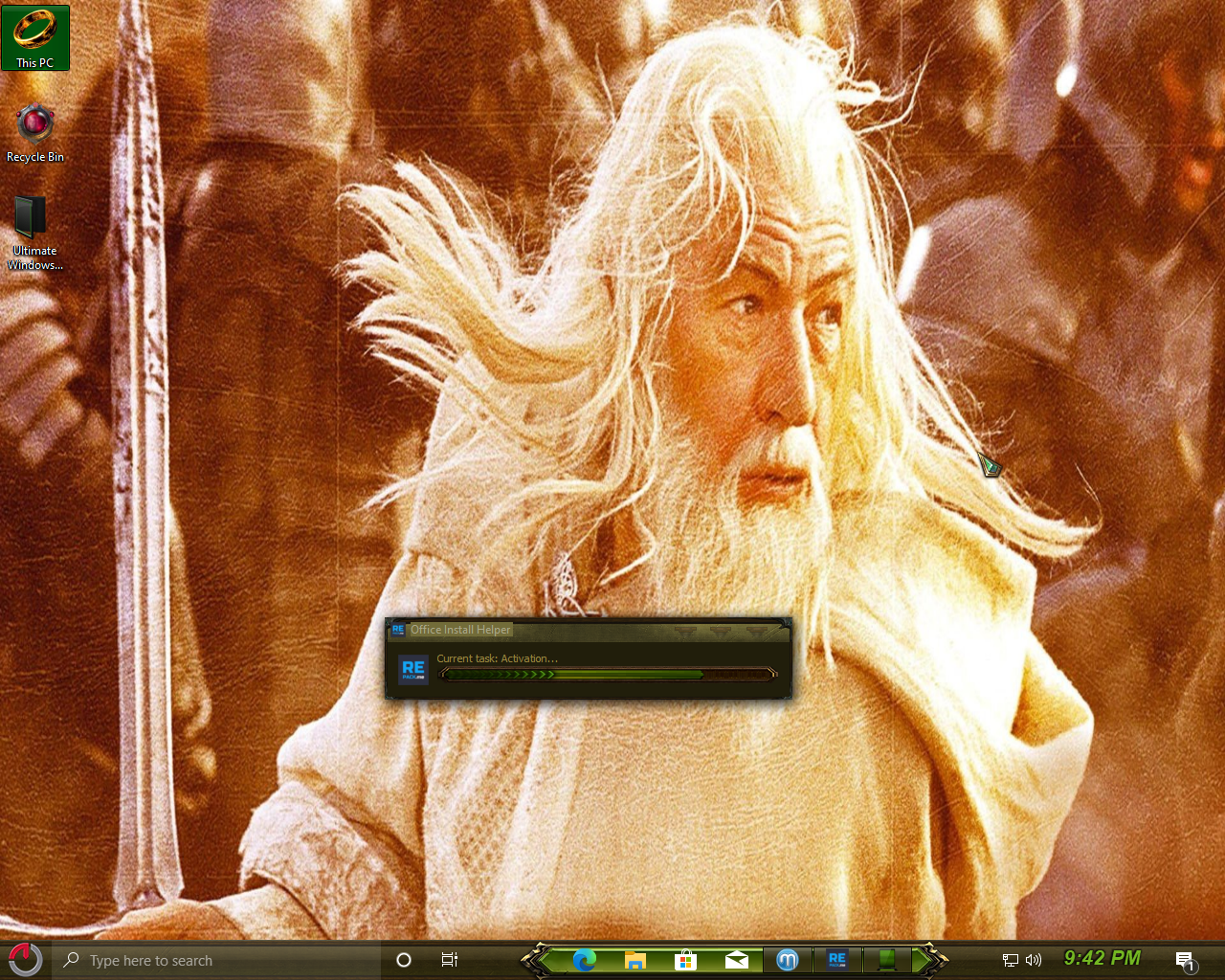Open Microsoft Store from the taskbar
Viewport: 1225px width, 980px height.
click(x=685, y=960)
